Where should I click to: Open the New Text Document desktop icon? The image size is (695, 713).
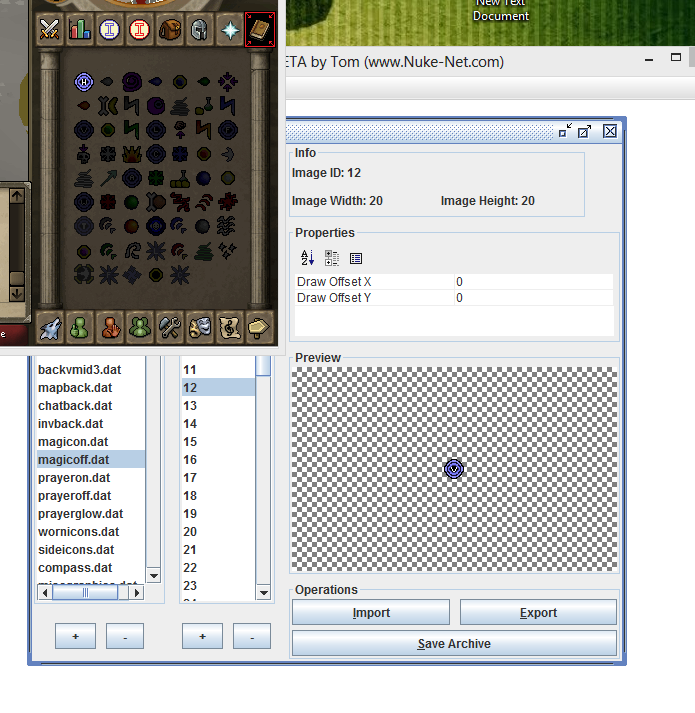click(501, 10)
